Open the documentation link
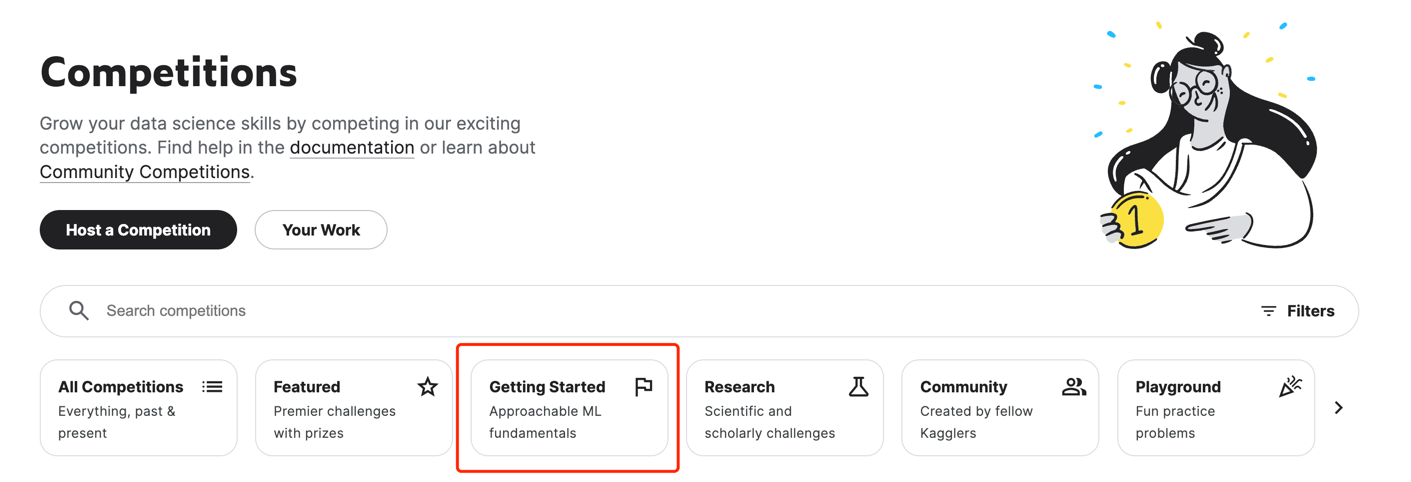The image size is (1411, 482). (x=352, y=148)
